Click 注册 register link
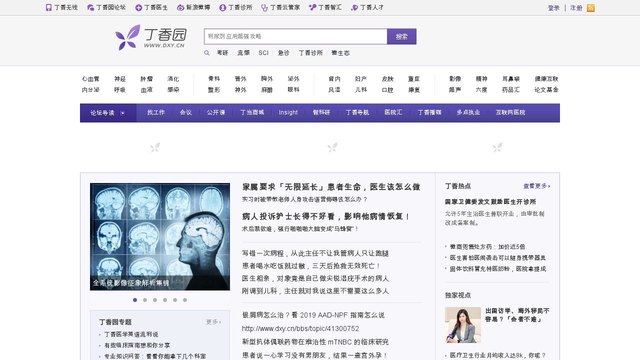This screenshot has height=360, width=640. 576,8
